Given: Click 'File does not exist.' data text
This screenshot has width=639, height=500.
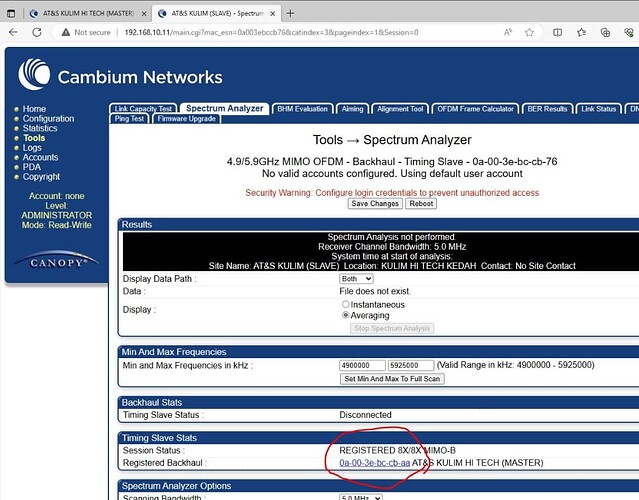Looking at the screenshot, I should click(x=375, y=291).
